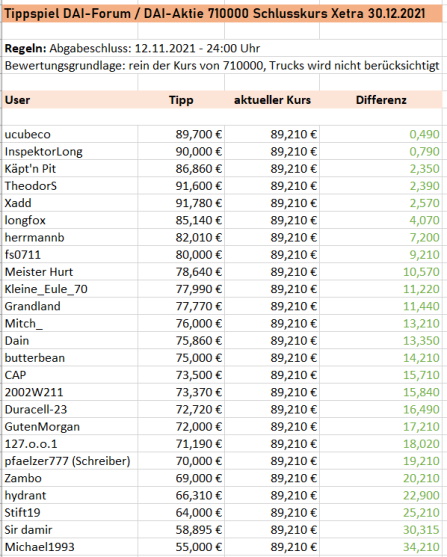This screenshot has height=557, width=447.
Task: Select InspektorLong's tip of 90,000 €
Action: [199, 152]
